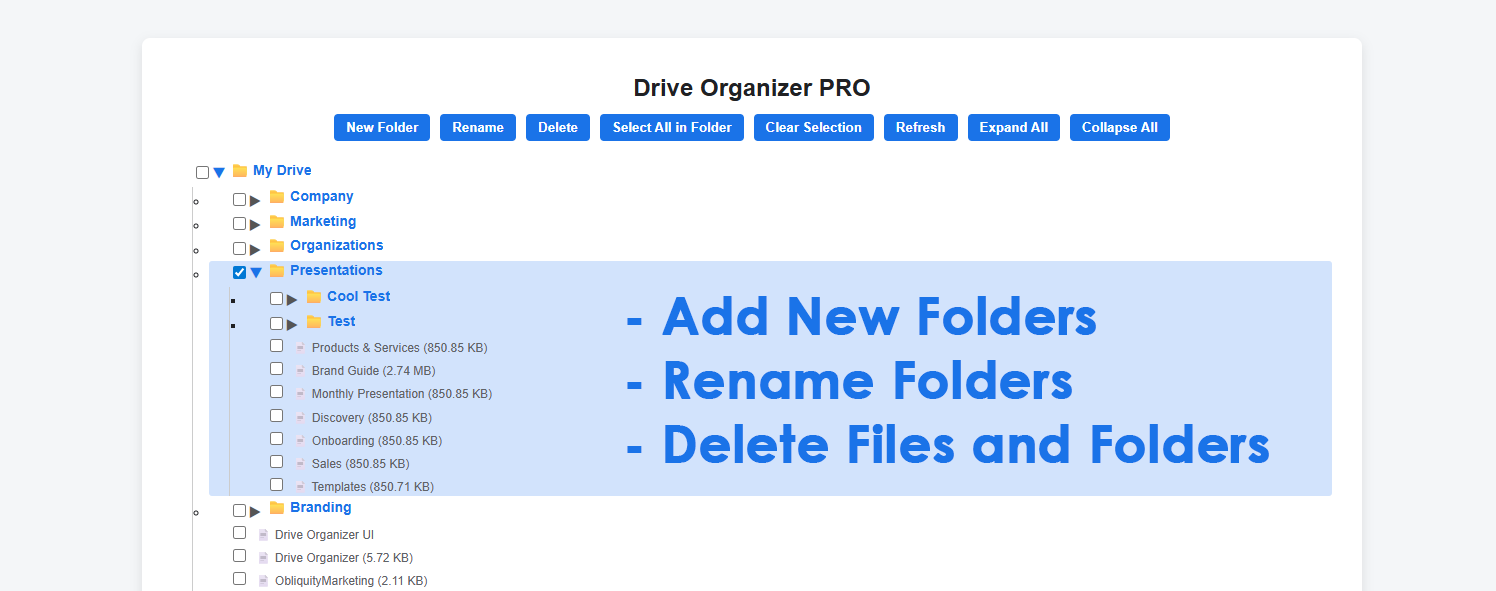Screen dimensions: 1496x591
Task: Check the My Drive checkbox
Action: pyautogui.click(x=202, y=172)
